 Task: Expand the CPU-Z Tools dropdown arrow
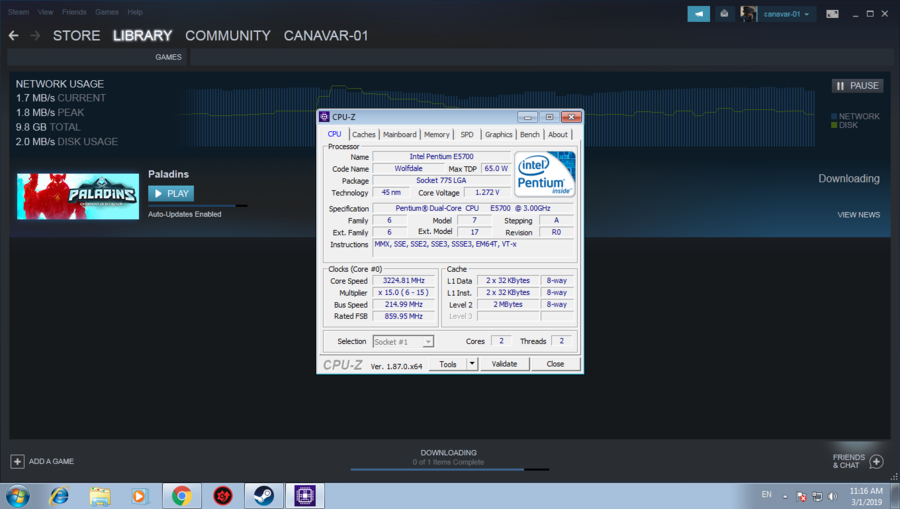(472, 364)
